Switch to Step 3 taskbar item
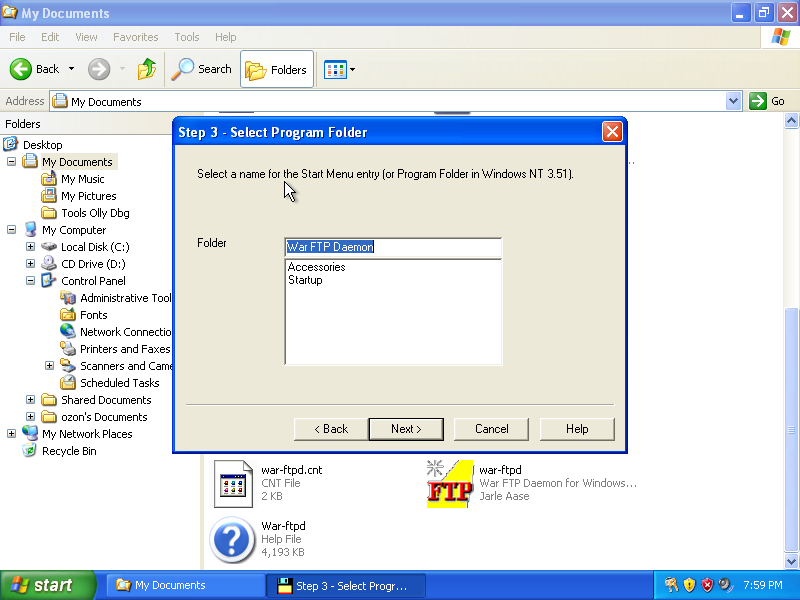The height and width of the screenshot is (600, 800). pos(346,586)
